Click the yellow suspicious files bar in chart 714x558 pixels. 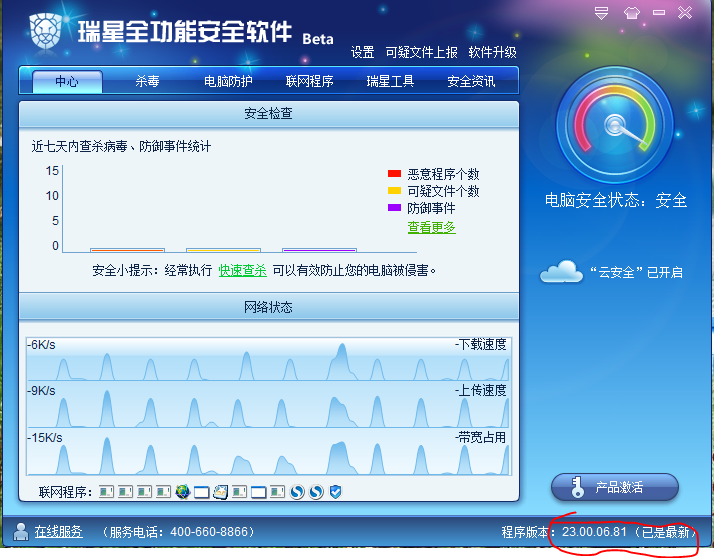point(224,250)
